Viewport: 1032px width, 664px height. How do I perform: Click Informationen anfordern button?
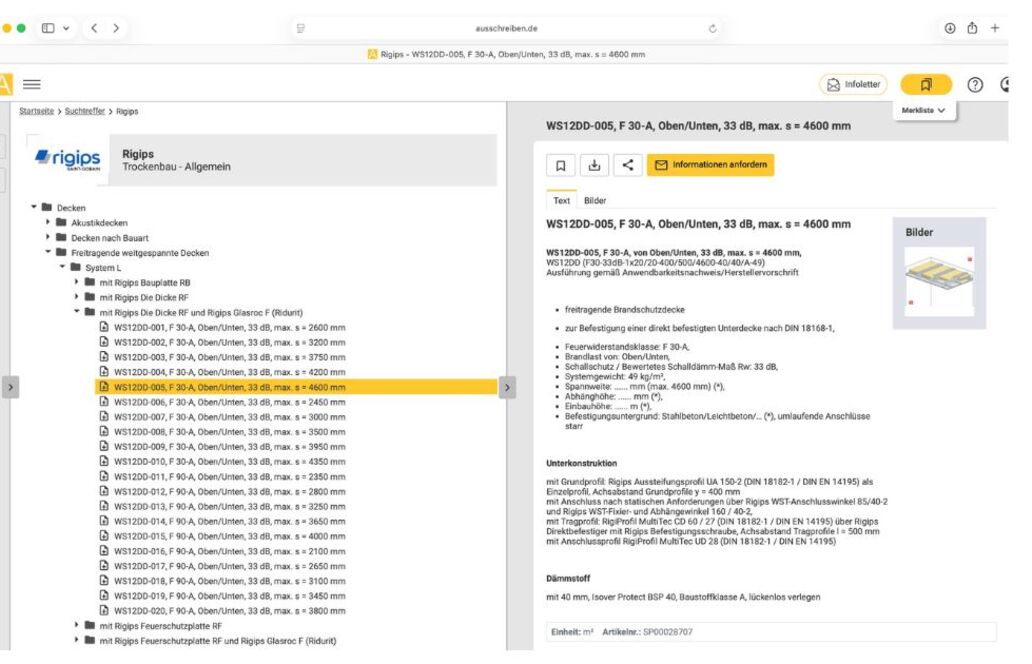[x=710, y=165]
